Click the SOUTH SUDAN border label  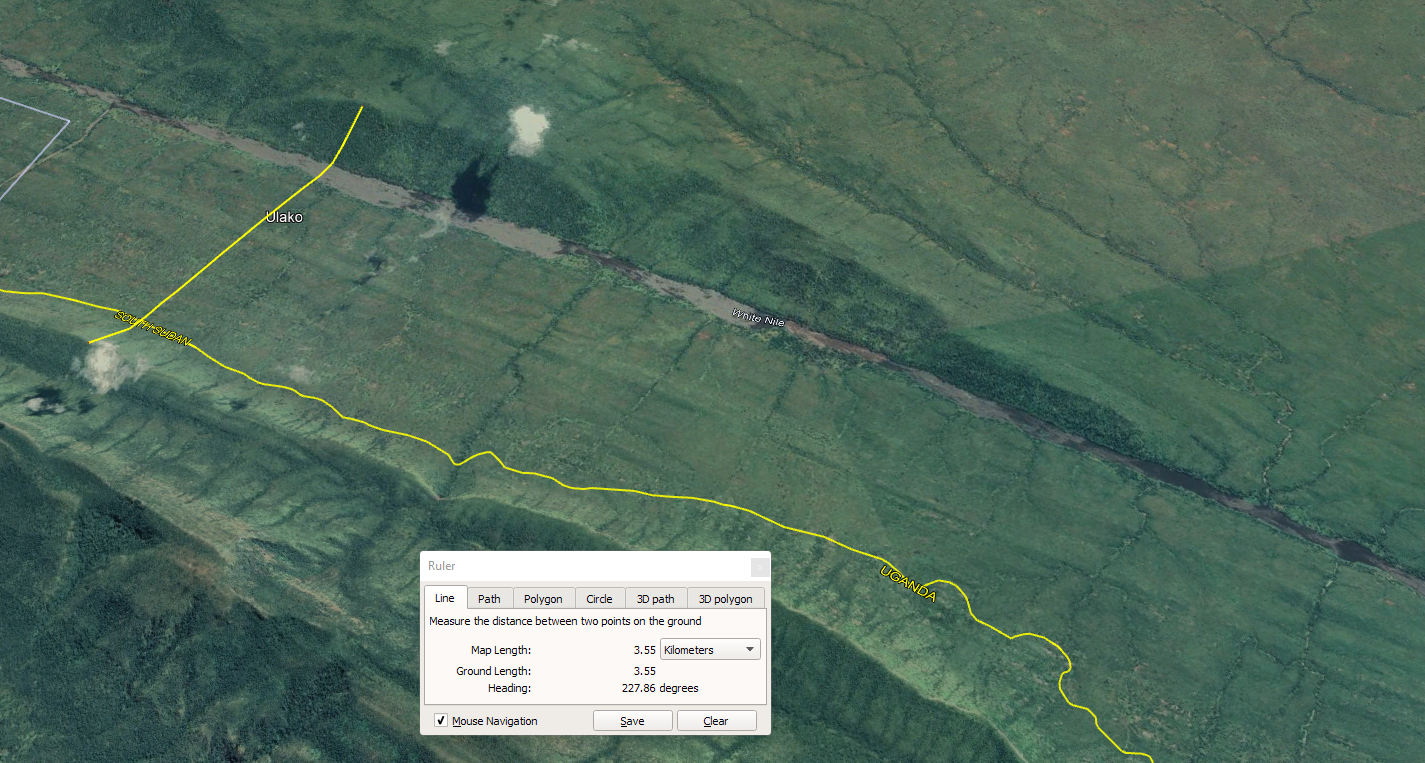(152, 327)
